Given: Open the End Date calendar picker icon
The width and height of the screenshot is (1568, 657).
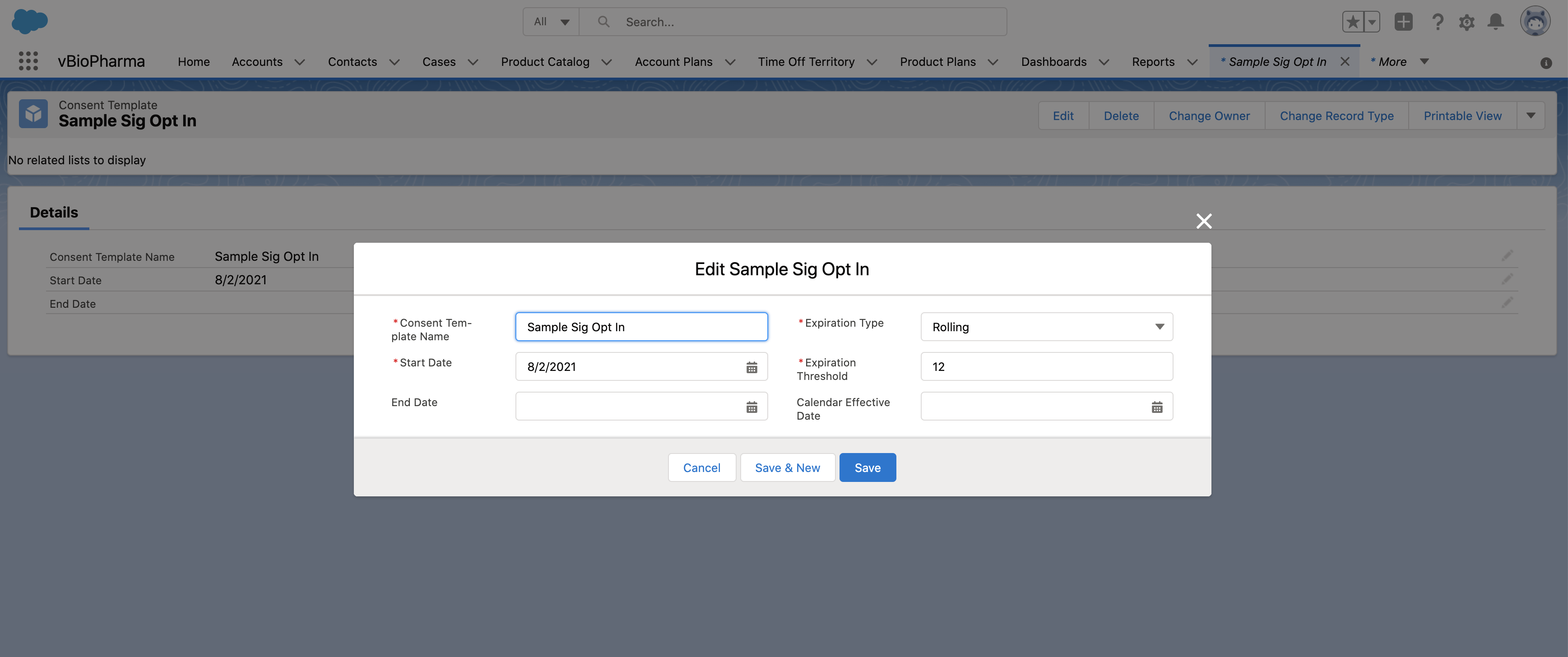Looking at the screenshot, I should (751, 407).
